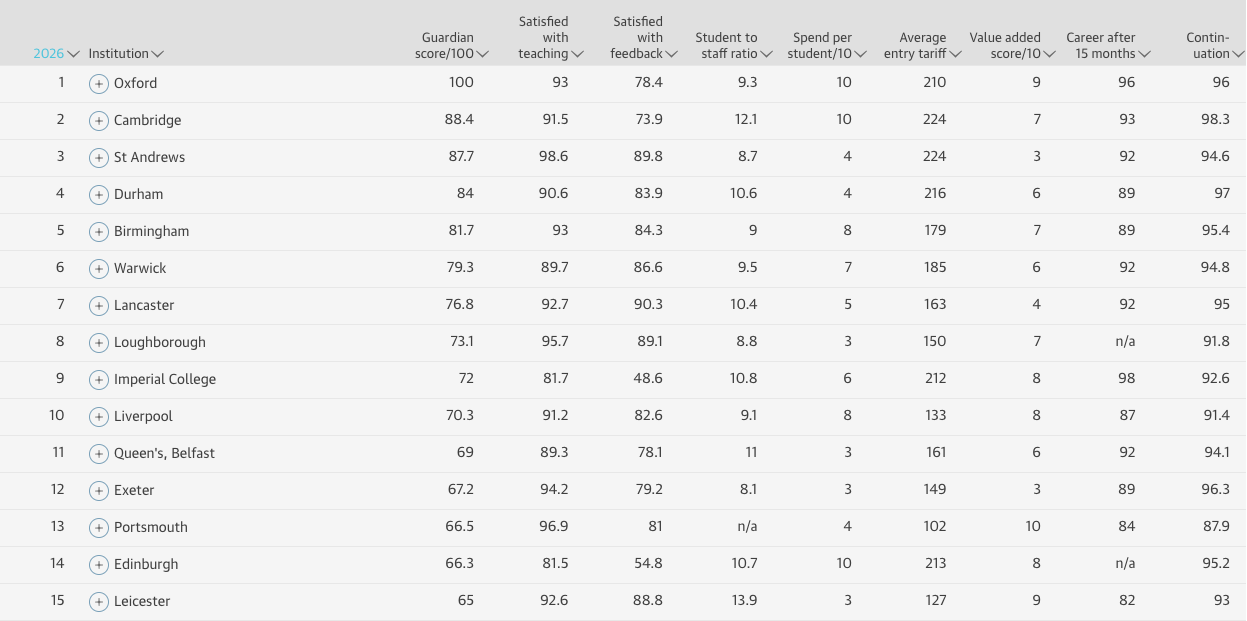
Task: Sort by Average entry tariff column
Action: tap(921, 46)
